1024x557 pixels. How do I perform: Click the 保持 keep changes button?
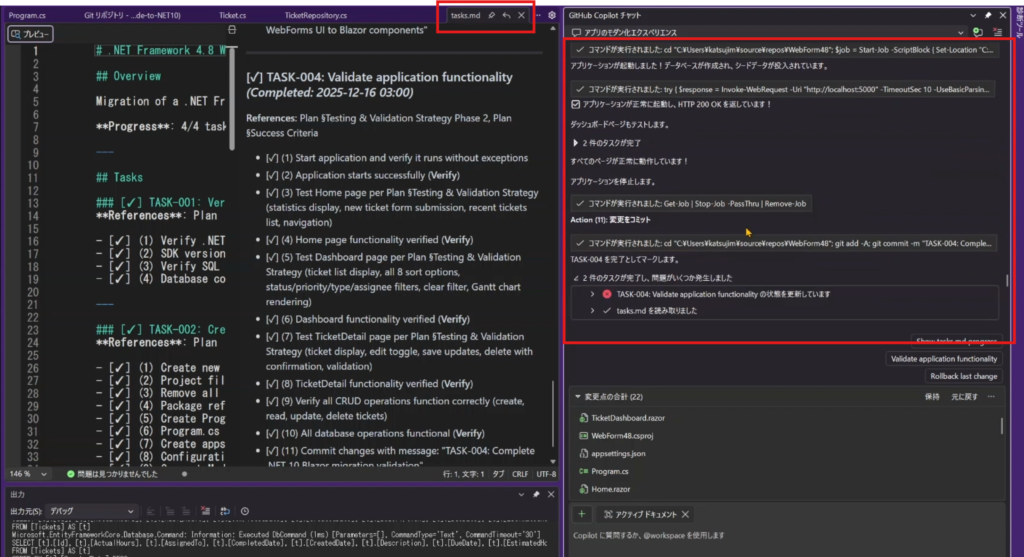[932, 397]
